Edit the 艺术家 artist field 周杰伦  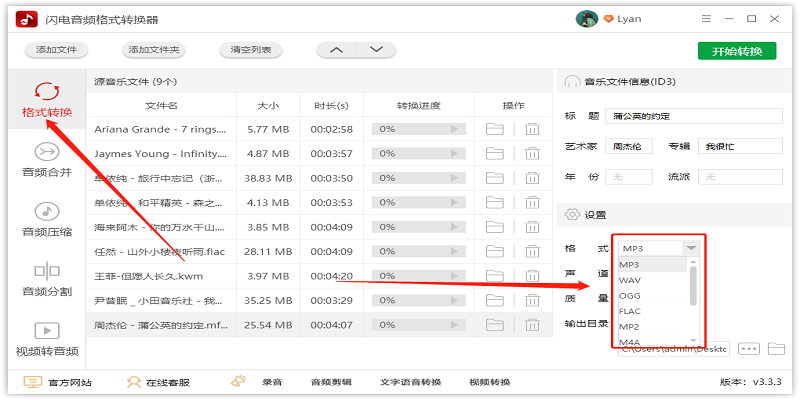coord(629,146)
